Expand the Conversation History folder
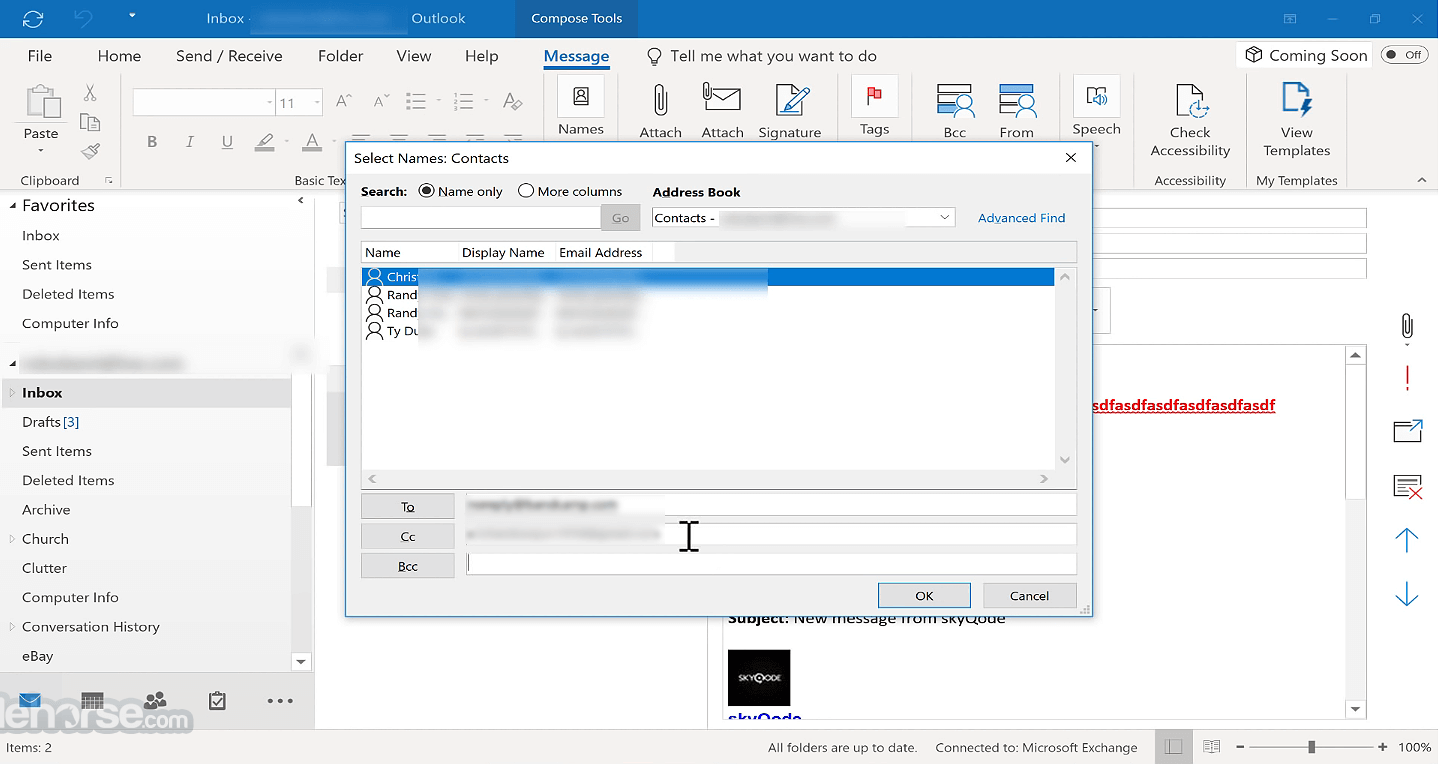Viewport: 1439px width, 764px height. 12,627
